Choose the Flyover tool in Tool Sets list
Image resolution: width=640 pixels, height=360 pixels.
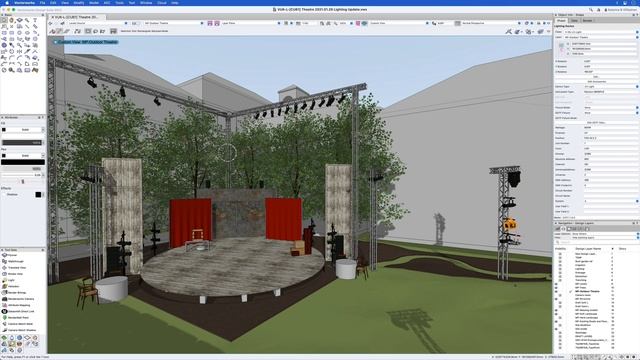tap(13, 255)
